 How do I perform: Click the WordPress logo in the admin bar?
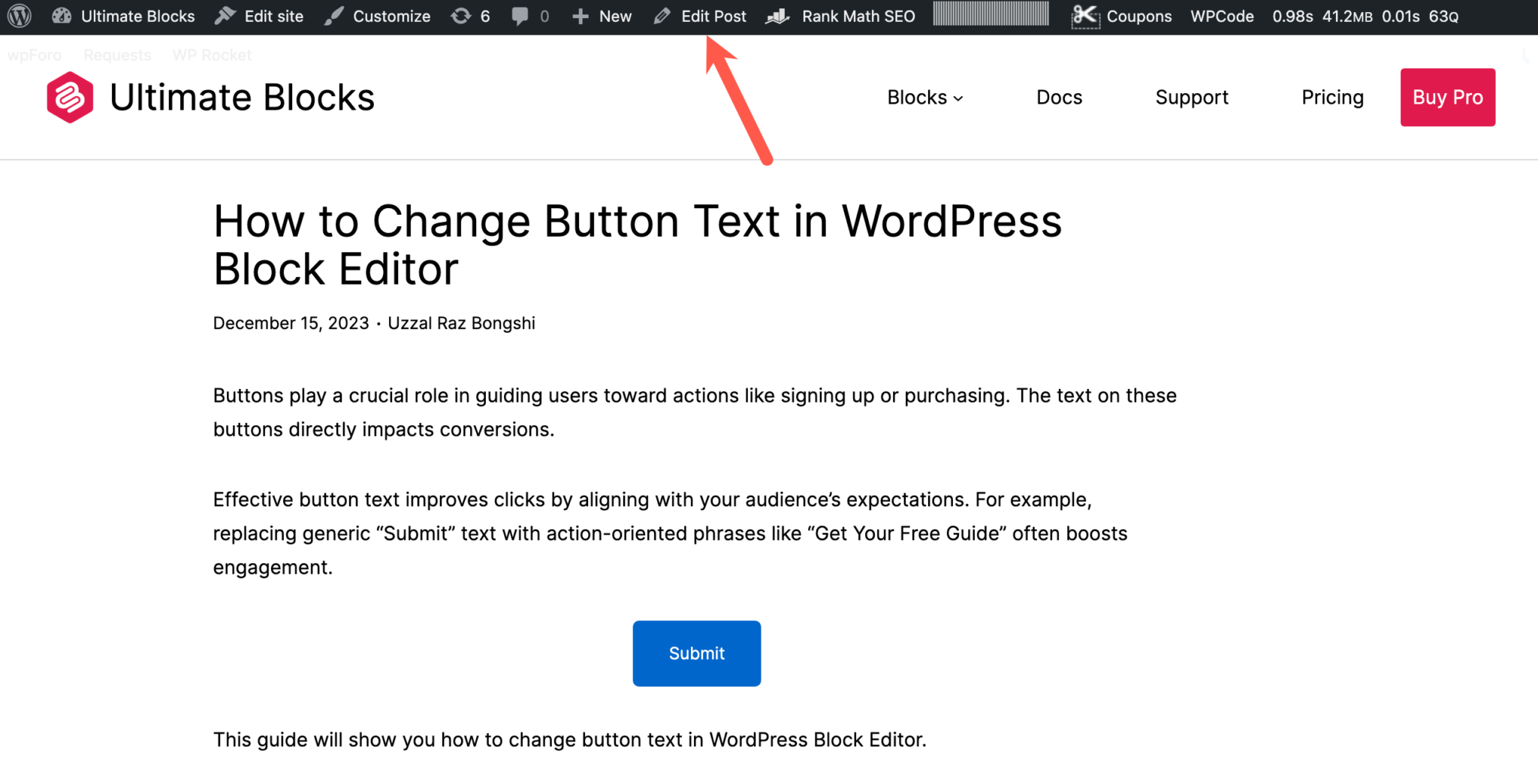point(17,16)
